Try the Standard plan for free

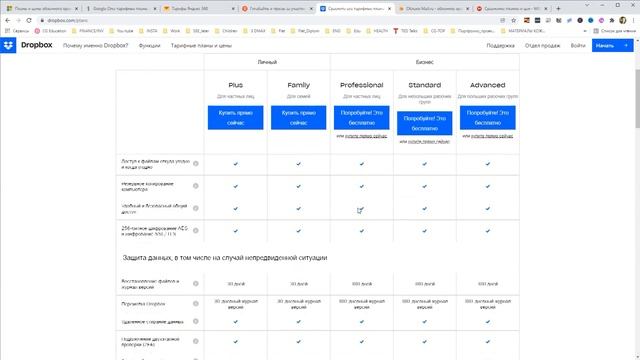coord(424,123)
